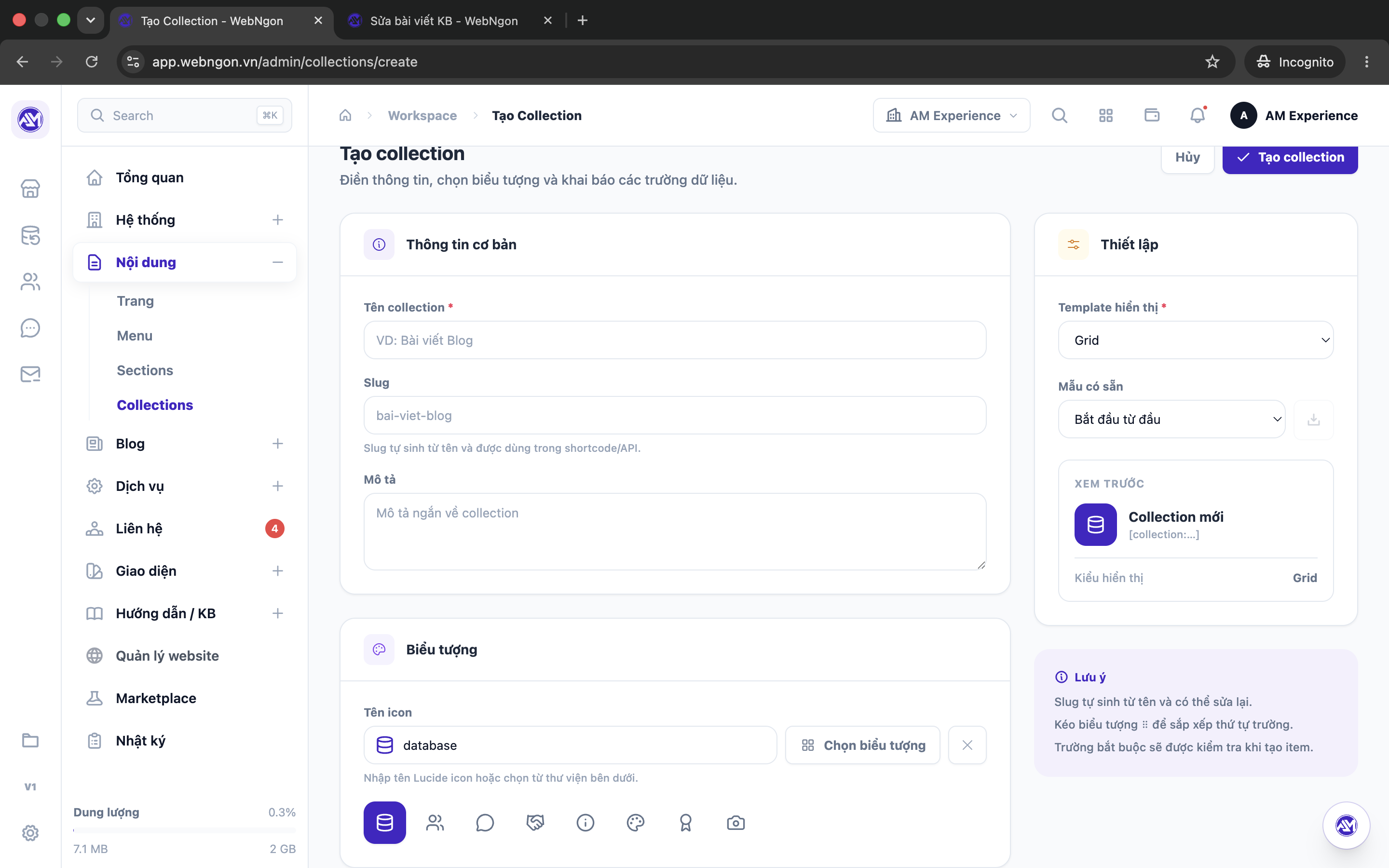Screen dimensions: 1389x868
Task: Open the browser tab list chevron
Action: pos(91,21)
